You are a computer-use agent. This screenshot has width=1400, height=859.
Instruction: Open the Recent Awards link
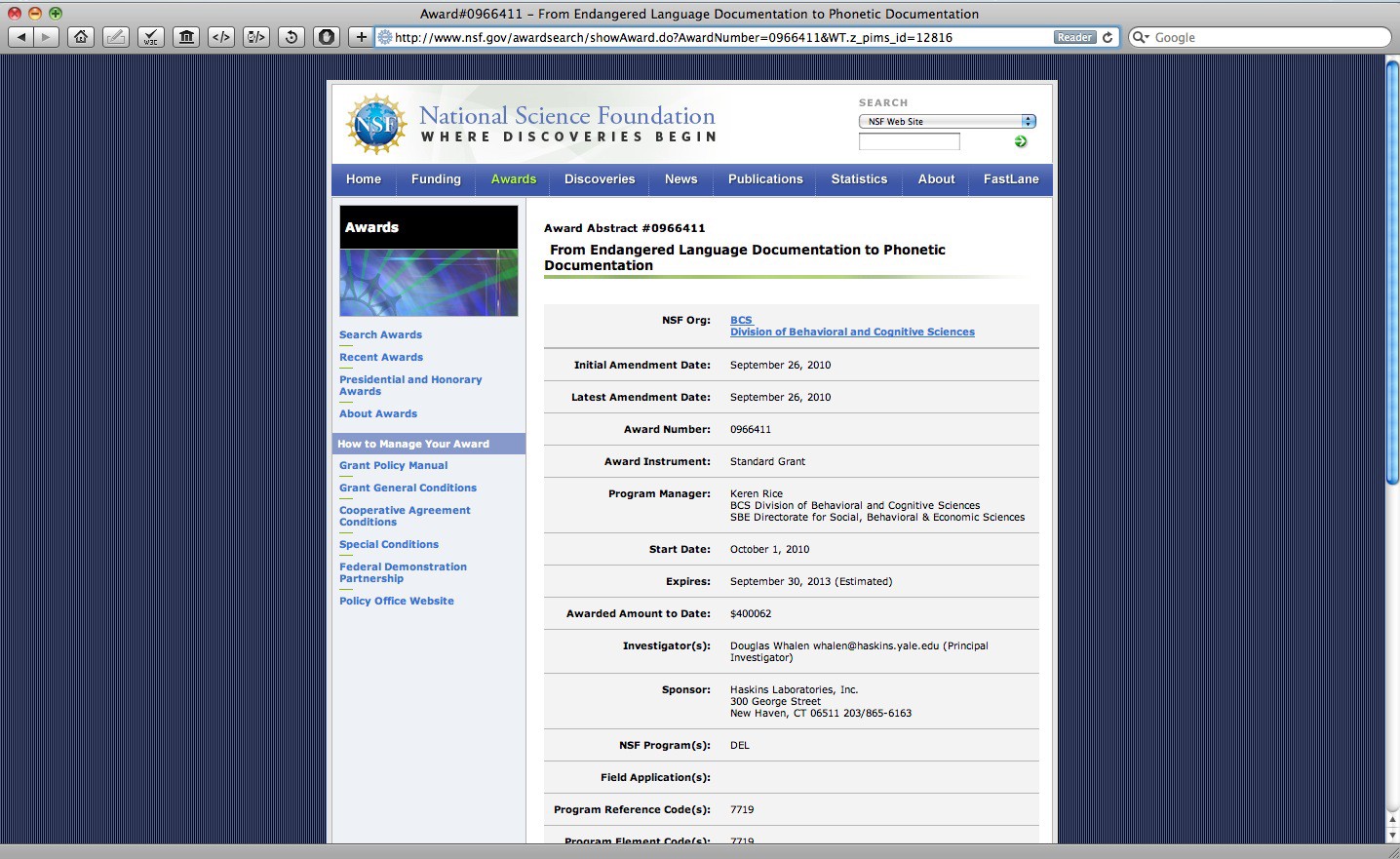pos(381,357)
